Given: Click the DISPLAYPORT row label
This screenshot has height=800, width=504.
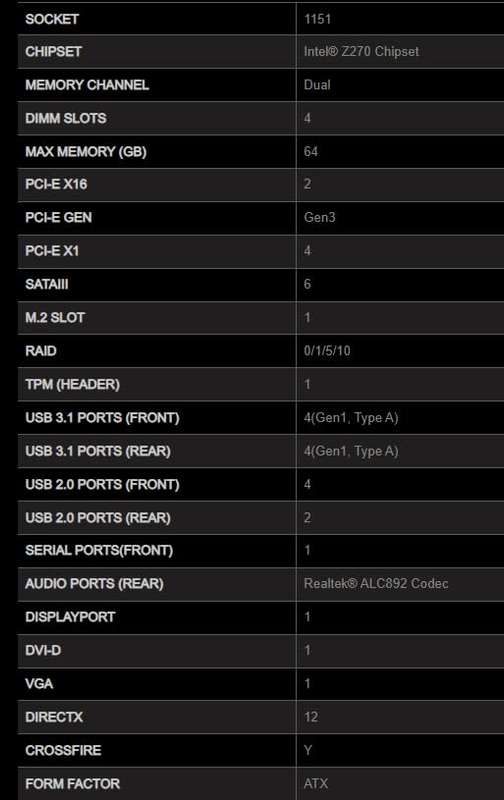Looking at the screenshot, I should pos(70,617).
